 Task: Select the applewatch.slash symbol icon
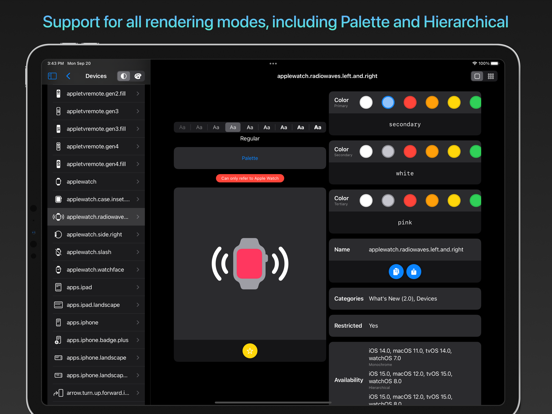point(58,252)
